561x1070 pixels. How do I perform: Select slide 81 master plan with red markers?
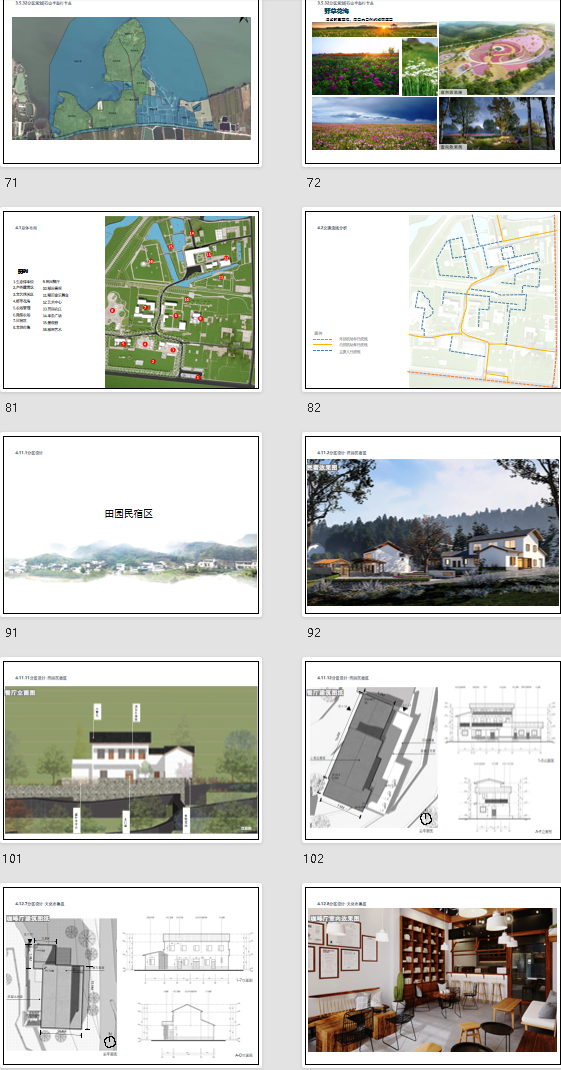(131, 300)
